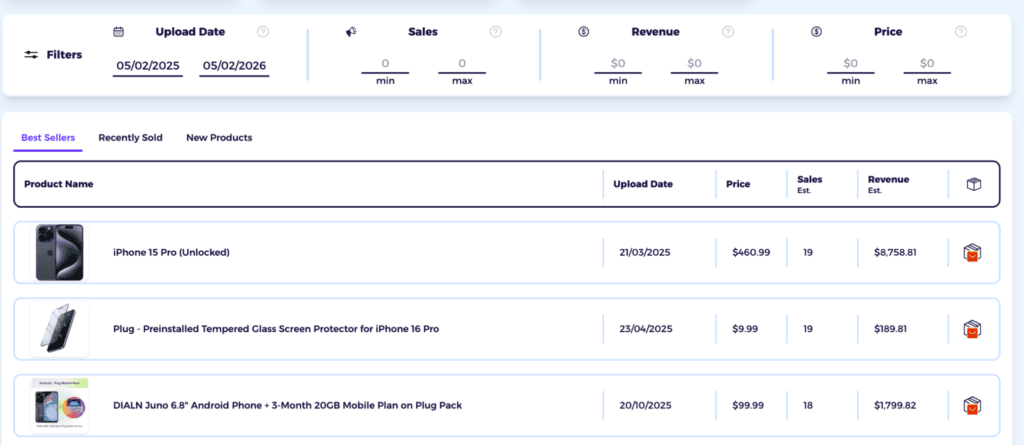Open the iPhone 15 Pro (Unlocked) product name
The height and width of the screenshot is (445, 1024).
[171, 253]
